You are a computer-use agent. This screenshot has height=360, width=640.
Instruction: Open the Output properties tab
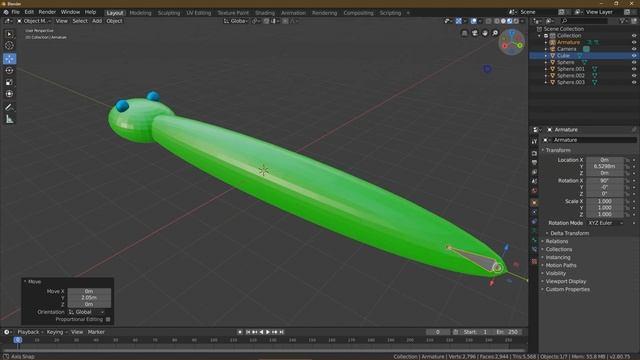click(x=534, y=163)
